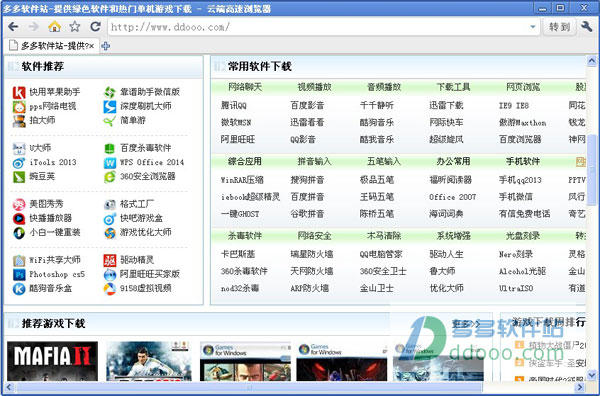Open the 网页浏览 category header
Viewport: 600px width, 396px height.
(523, 87)
